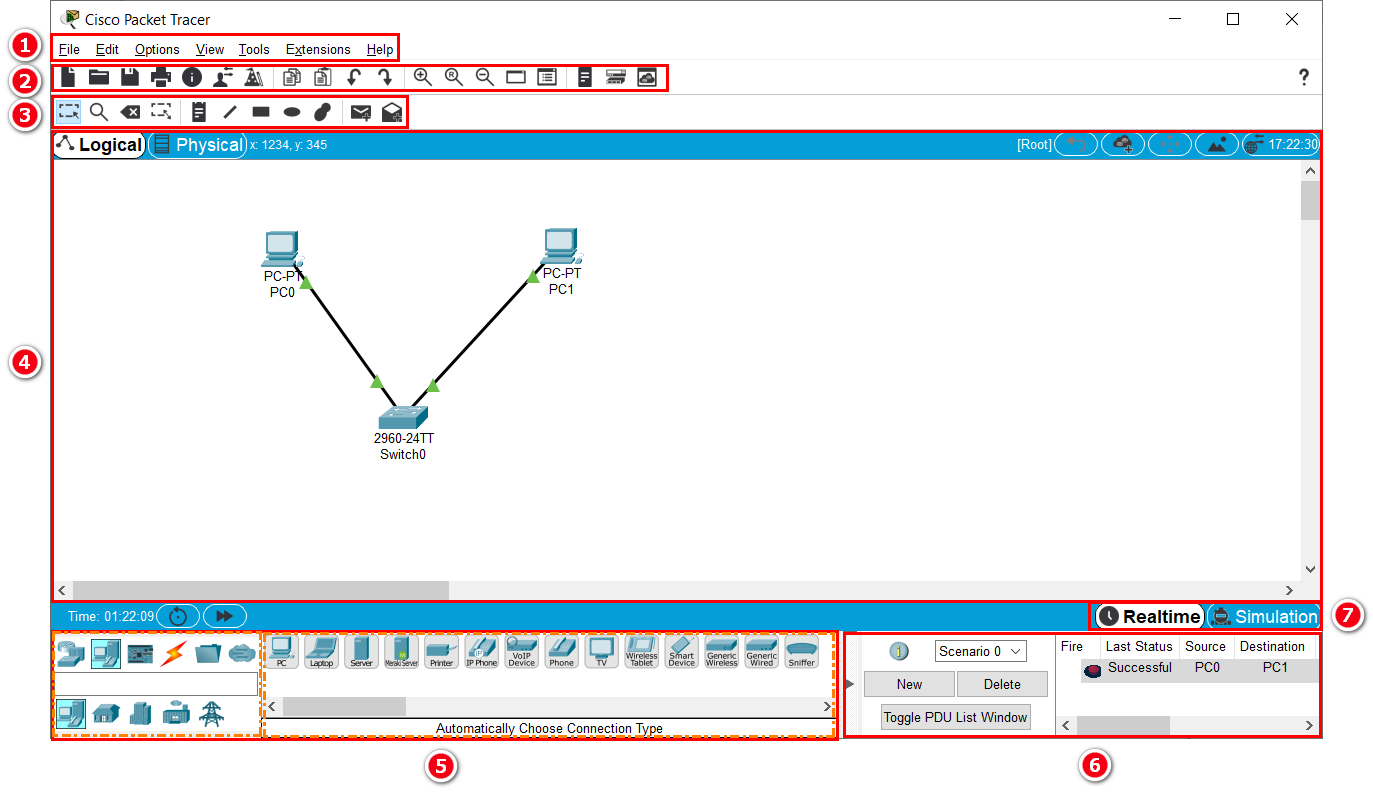This screenshot has height=793, width=1373.
Task: Click the 'Successful' last status cell
Action: [x=1139, y=667]
